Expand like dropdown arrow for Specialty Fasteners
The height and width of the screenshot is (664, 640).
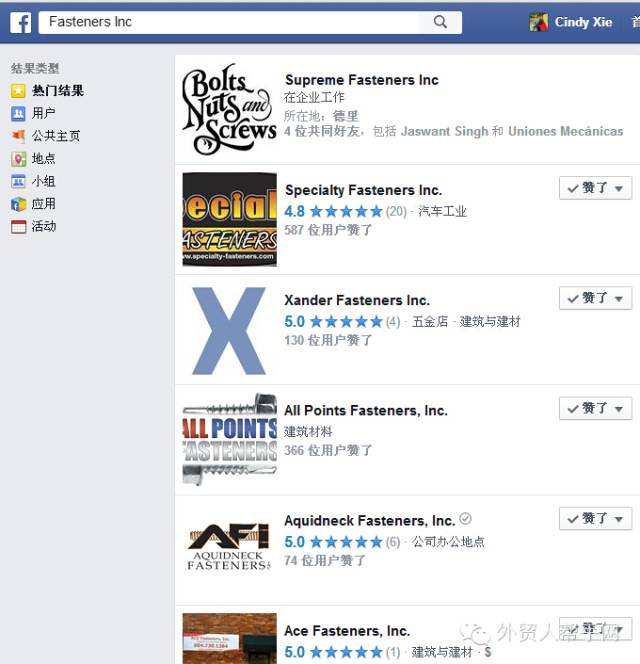point(619,188)
